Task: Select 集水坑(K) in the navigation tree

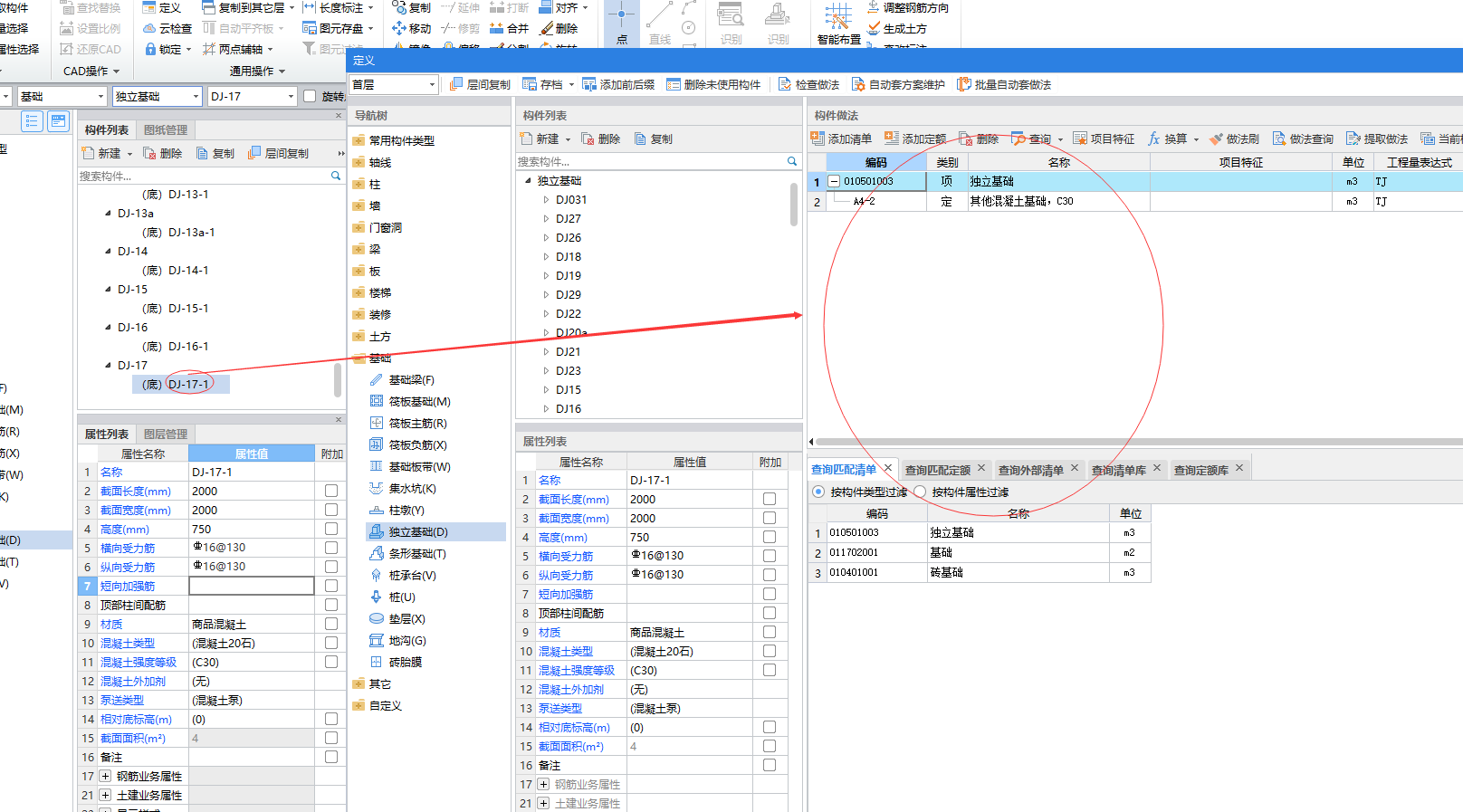Action: 403,488
